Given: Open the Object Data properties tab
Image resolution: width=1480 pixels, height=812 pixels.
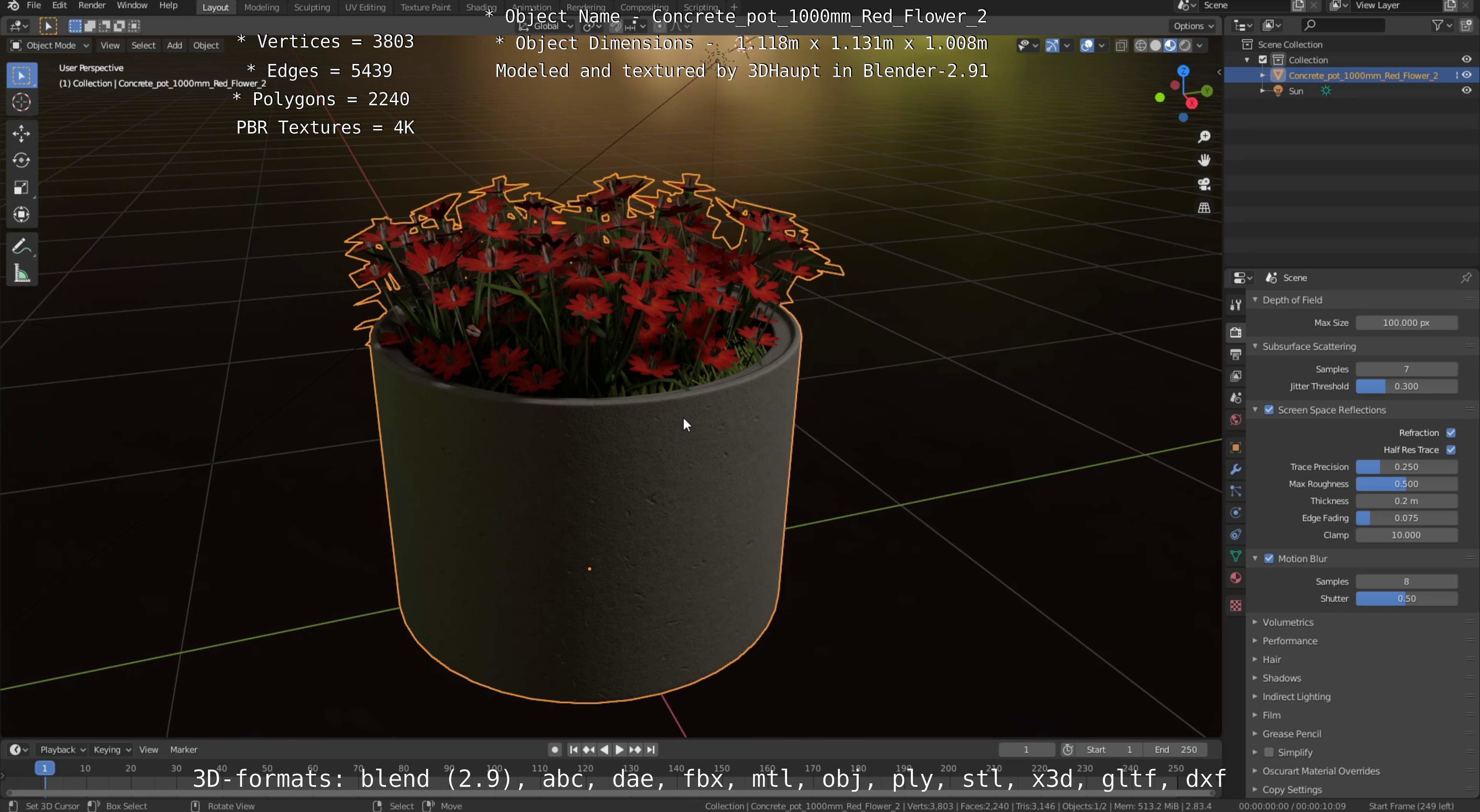Looking at the screenshot, I should pos(1235,556).
